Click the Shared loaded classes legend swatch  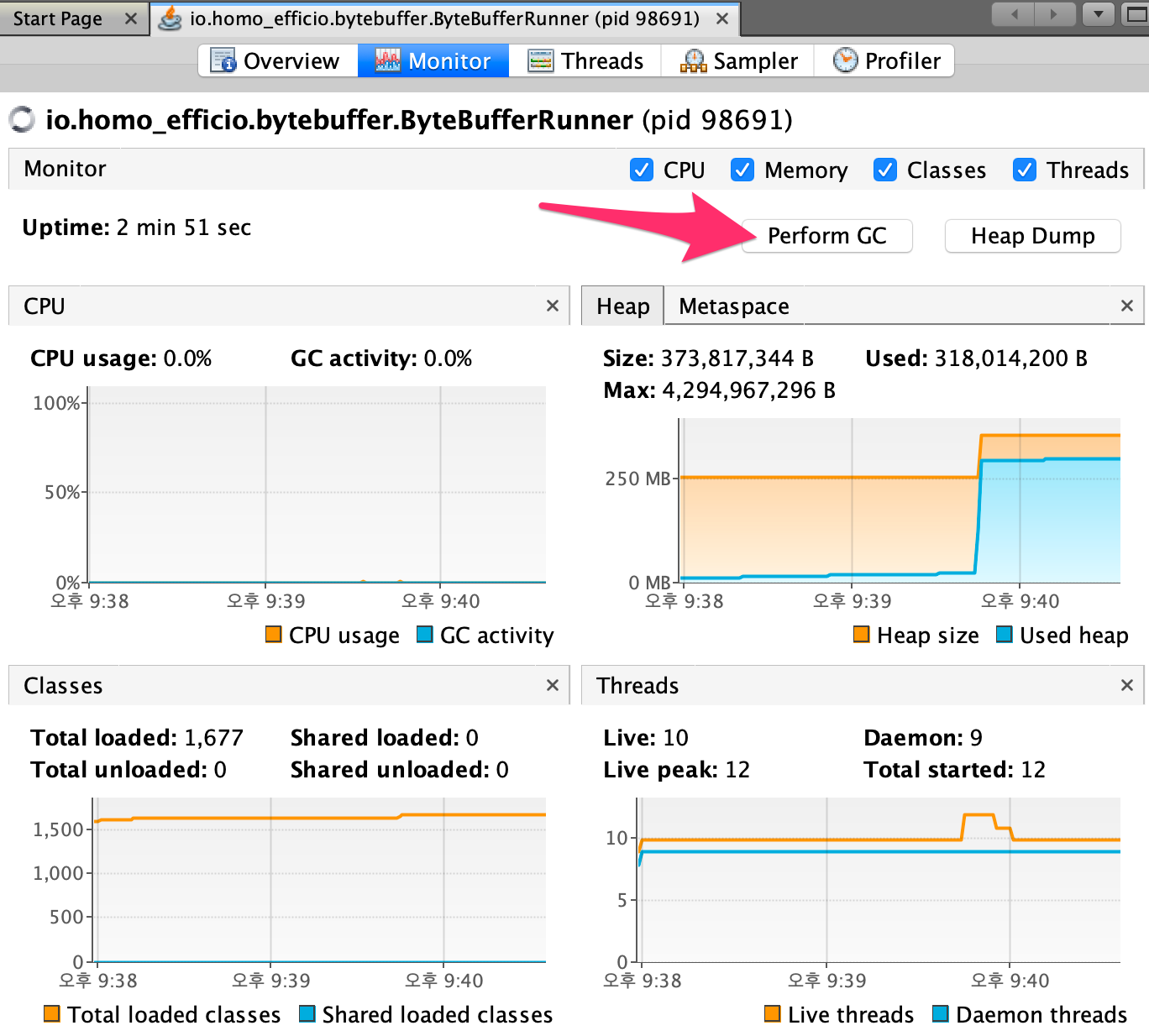pyautogui.click(x=307, y=1013)
